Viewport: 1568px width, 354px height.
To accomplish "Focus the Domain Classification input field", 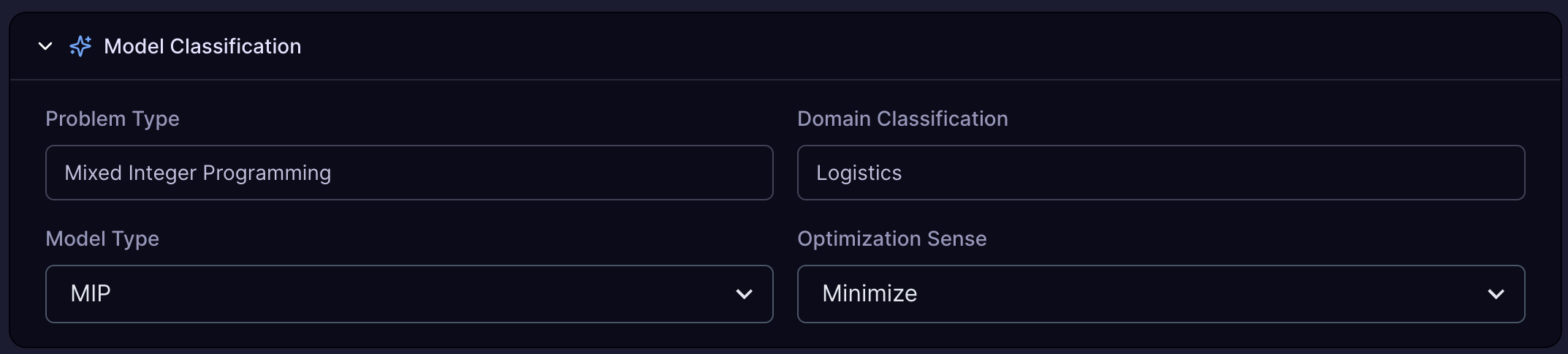I will tap(1160, 173).
